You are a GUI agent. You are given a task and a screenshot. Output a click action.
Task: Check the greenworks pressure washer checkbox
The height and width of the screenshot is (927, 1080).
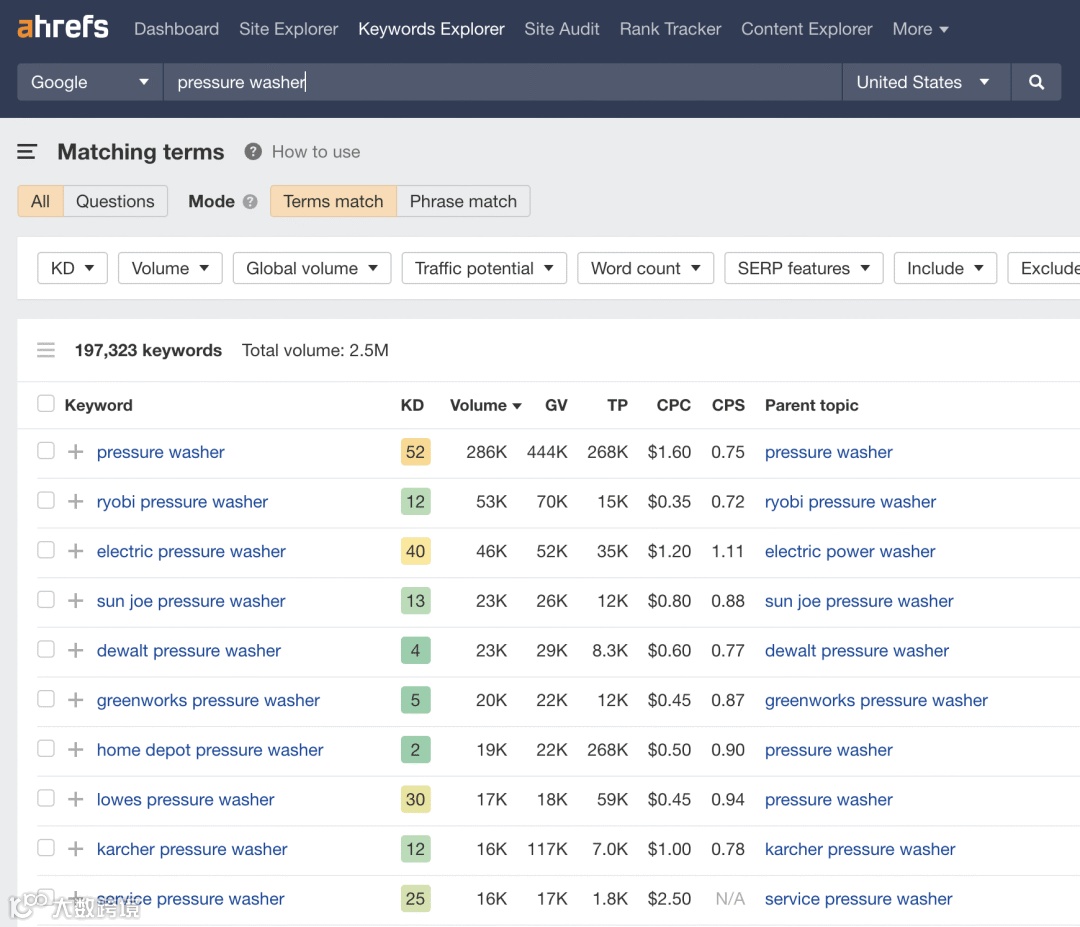tap(45, 698)
